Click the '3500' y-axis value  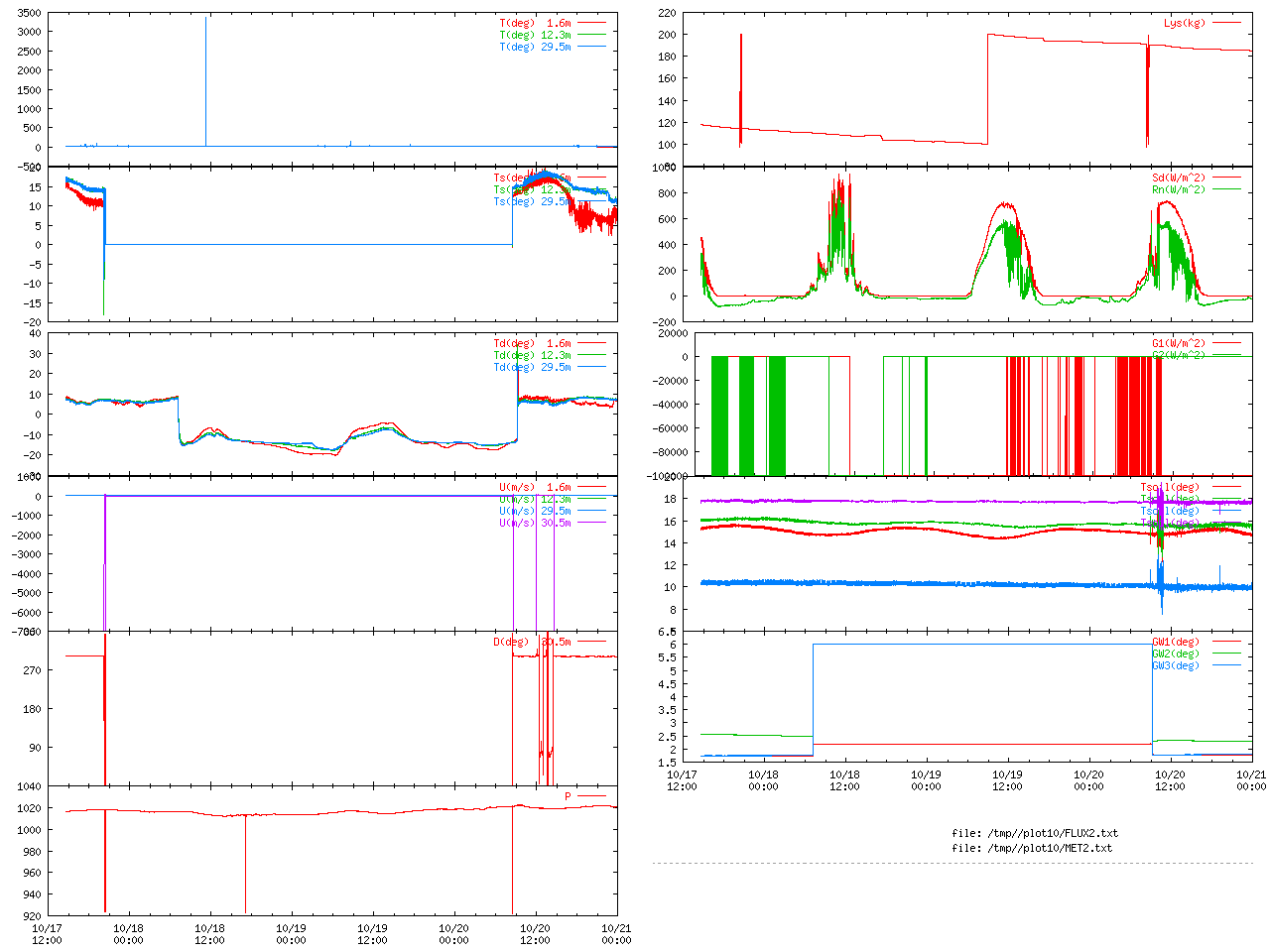click(x=30, y=13)
